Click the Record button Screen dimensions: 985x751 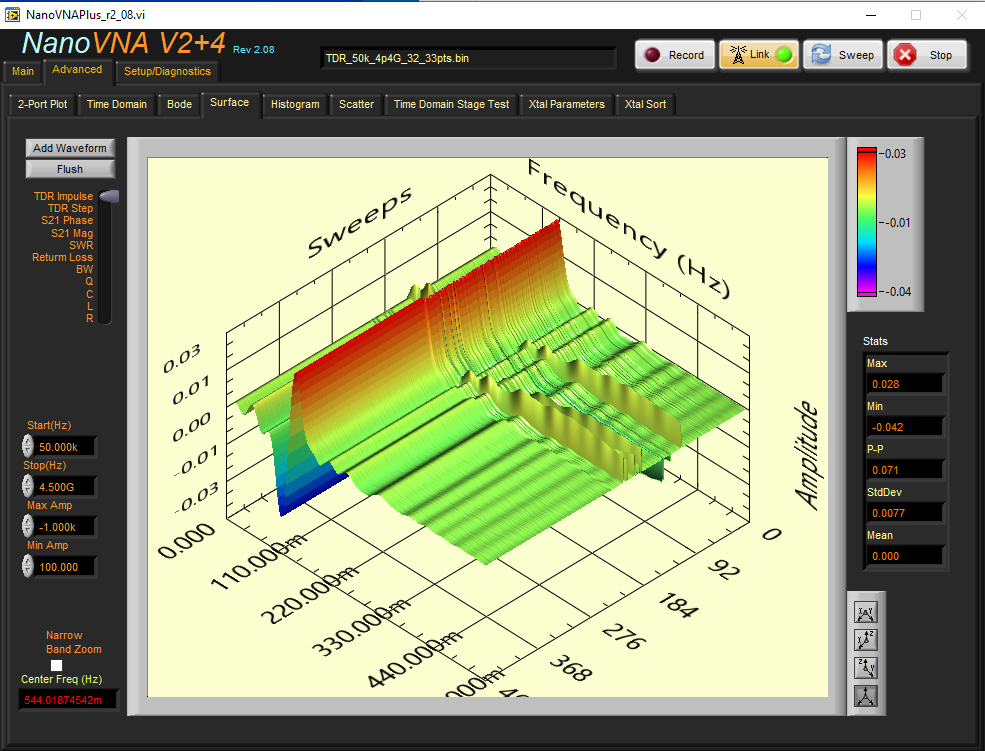point(675,55)
